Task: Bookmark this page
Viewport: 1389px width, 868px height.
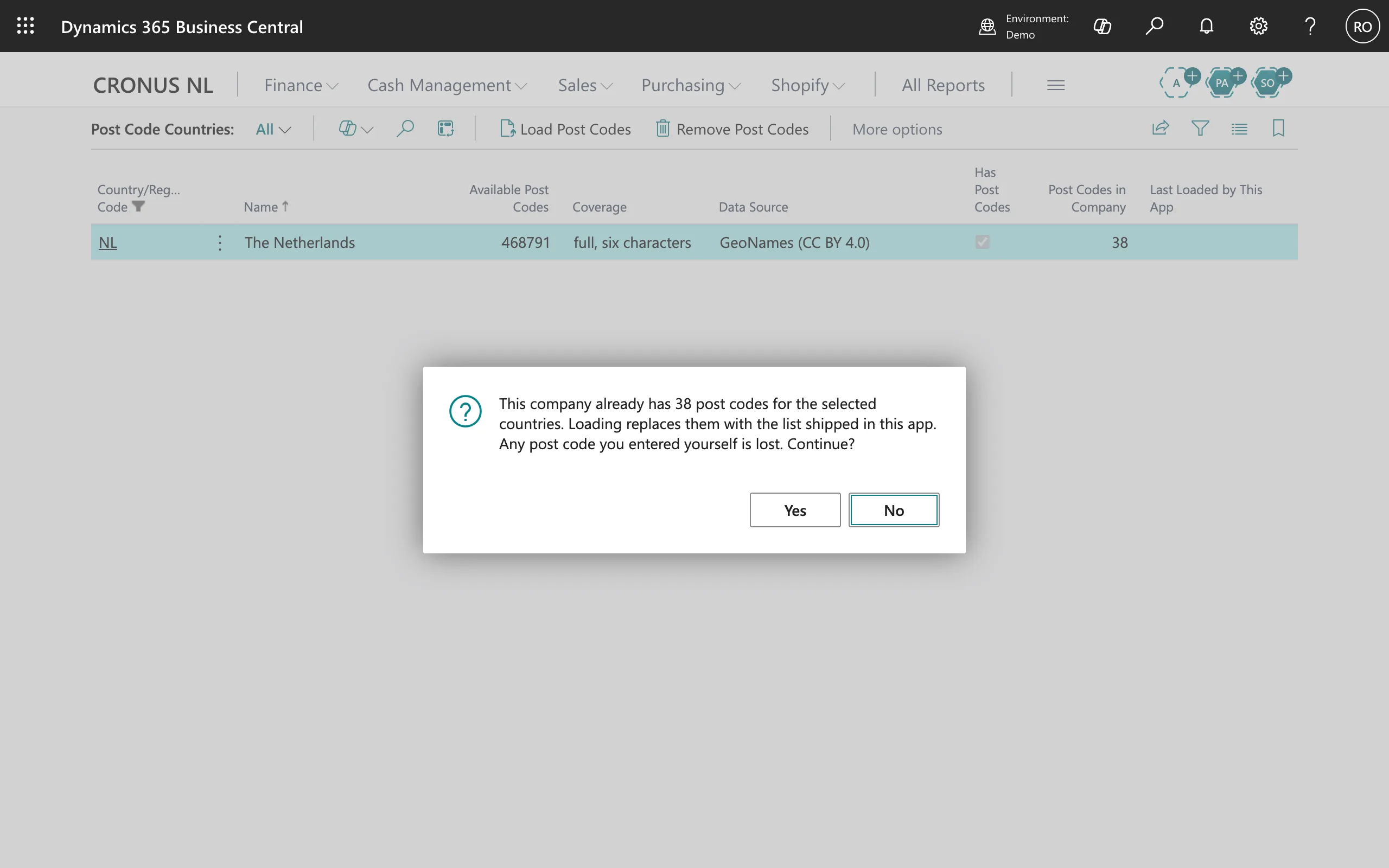Action: [1278, 128]
